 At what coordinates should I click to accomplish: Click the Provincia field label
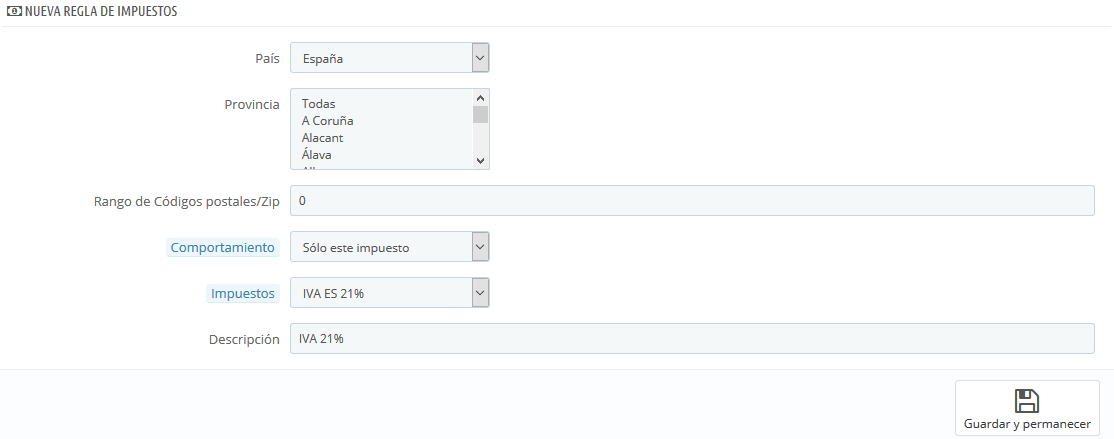click(251, 104)
